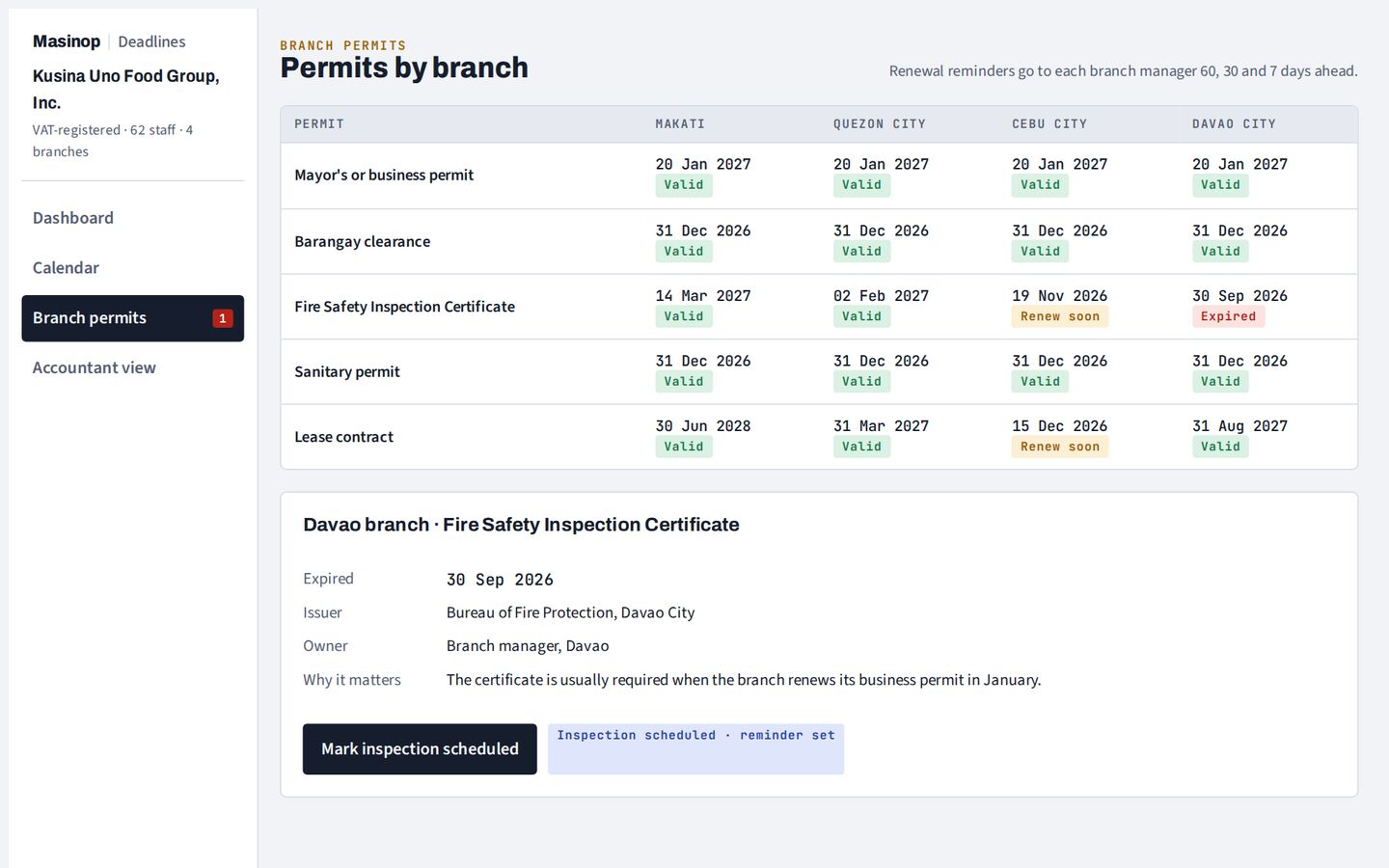1389x868 pixels.
Task: Click the Inspection scheduled reminder set status
Action: click(x=695, y=749)
